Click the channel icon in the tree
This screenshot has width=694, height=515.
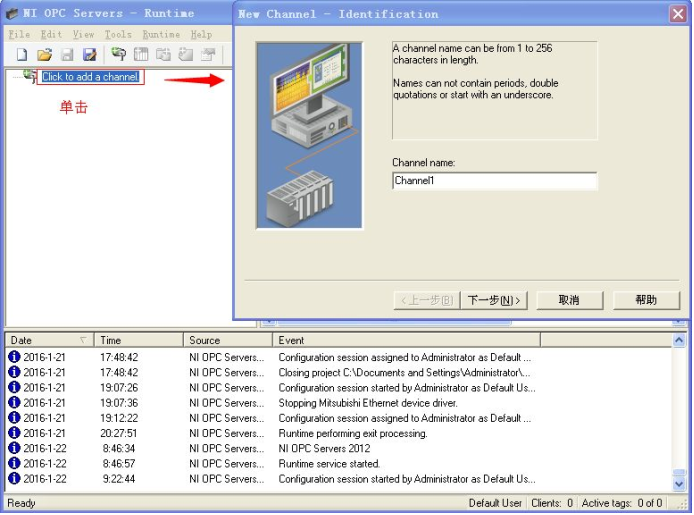point(30,76)
